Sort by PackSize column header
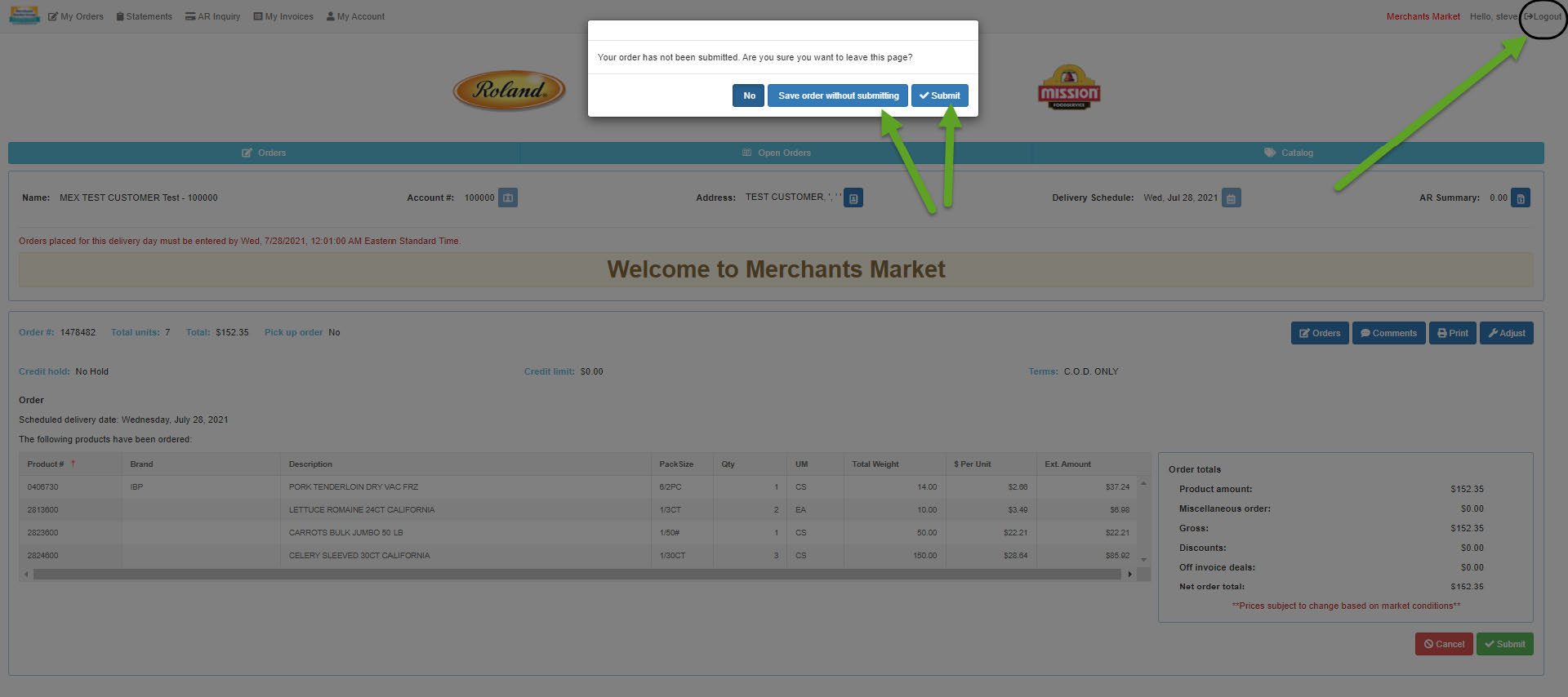The height and width of the screenshot is (697, 1568). point(682,464)
